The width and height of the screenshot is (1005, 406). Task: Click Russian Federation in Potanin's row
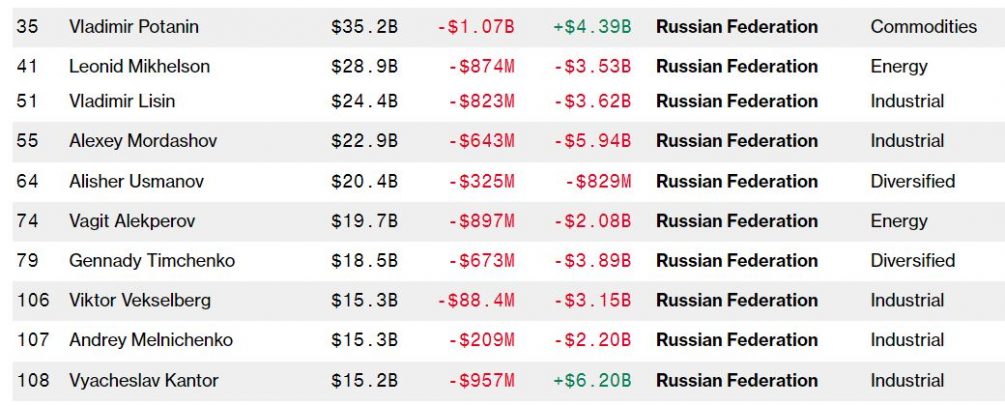pos(737,27)
